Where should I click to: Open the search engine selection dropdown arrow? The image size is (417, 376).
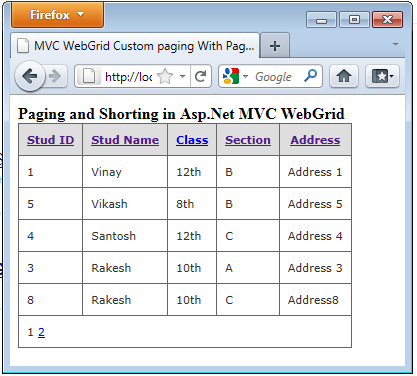(245, 76)
